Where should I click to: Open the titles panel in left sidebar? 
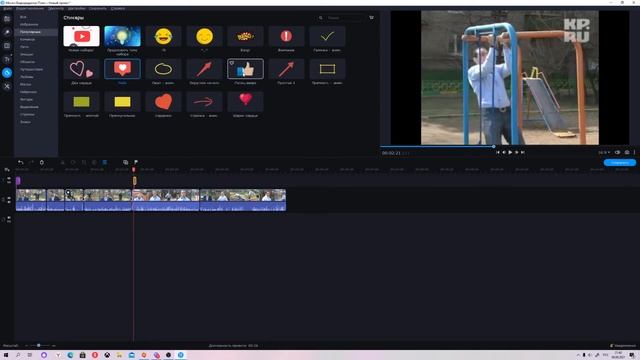pos(7,59)
